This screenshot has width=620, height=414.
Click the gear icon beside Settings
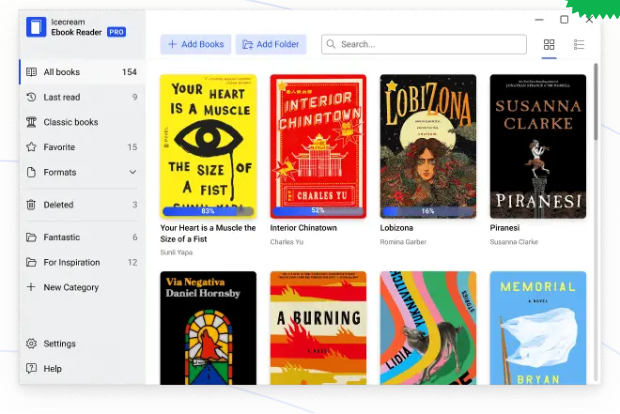pos(31,344)
